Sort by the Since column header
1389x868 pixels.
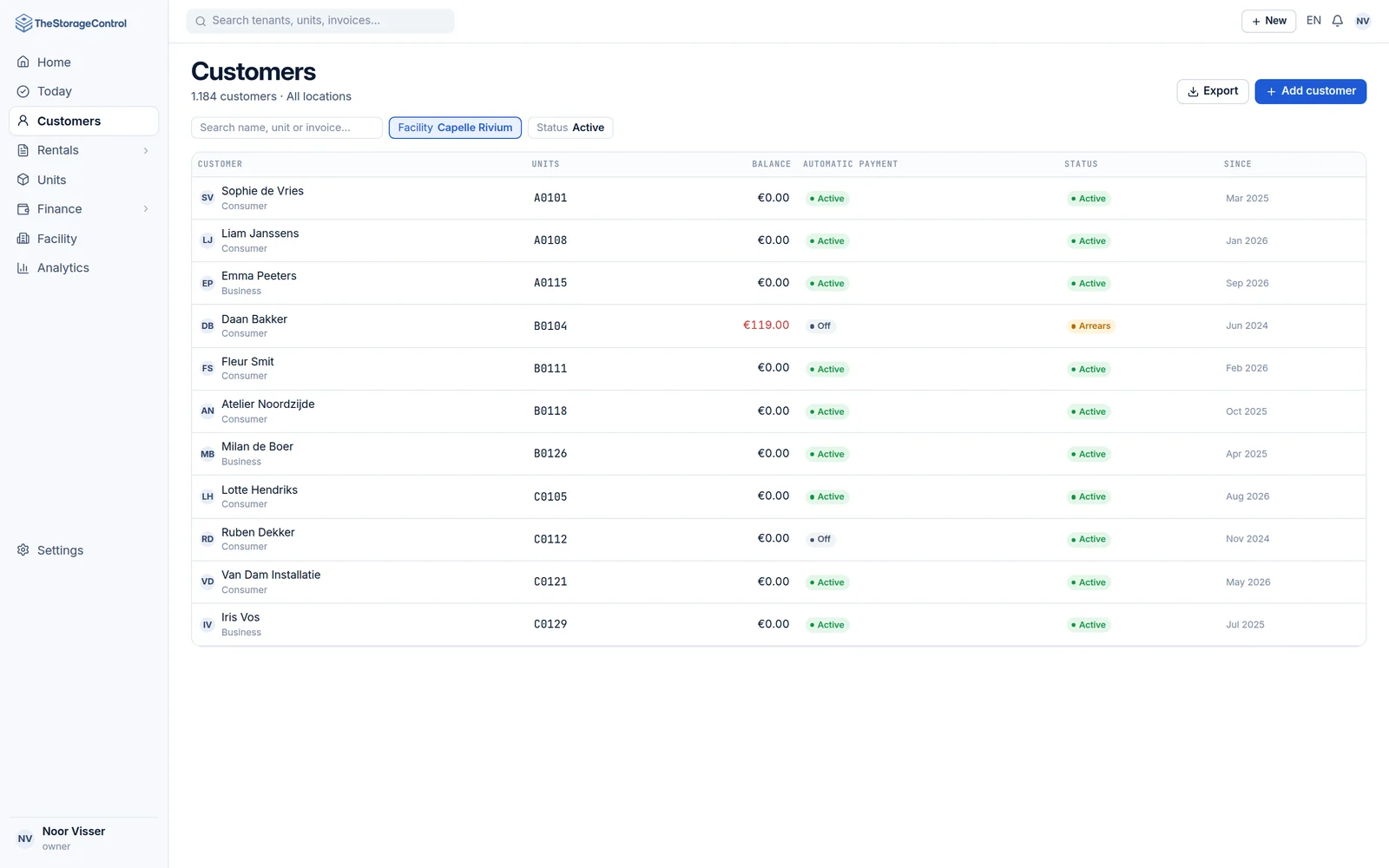tap(1238, 164)
